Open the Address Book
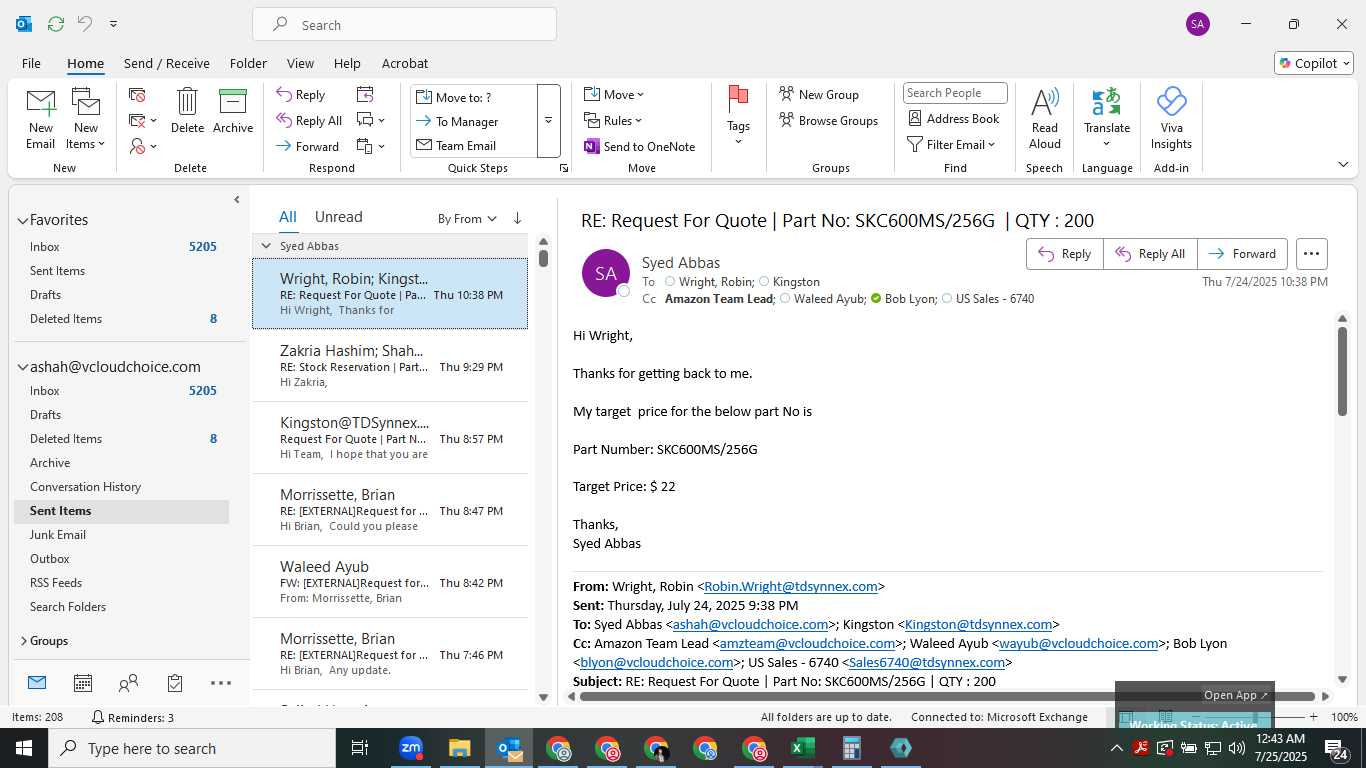Viewport: 1366px width, 768px height. click(x=953, y=118)
